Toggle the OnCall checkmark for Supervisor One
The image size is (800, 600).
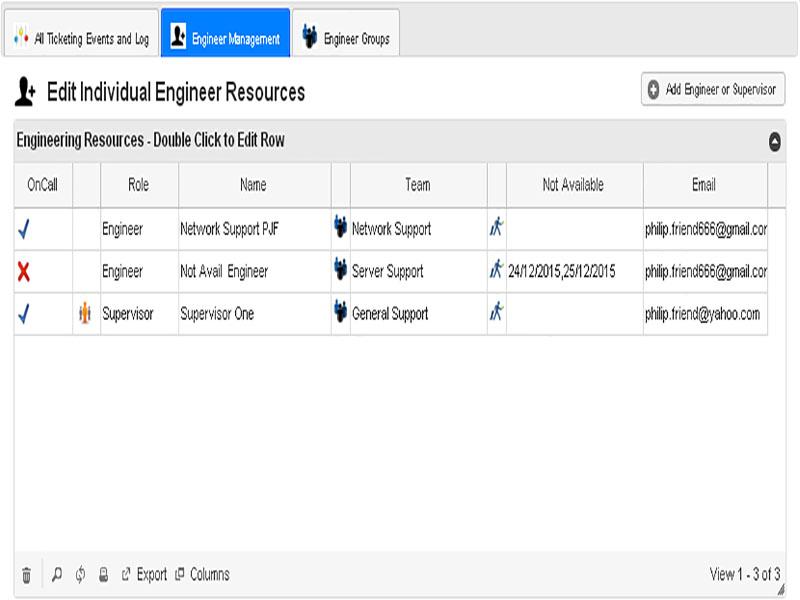point(24,314)
